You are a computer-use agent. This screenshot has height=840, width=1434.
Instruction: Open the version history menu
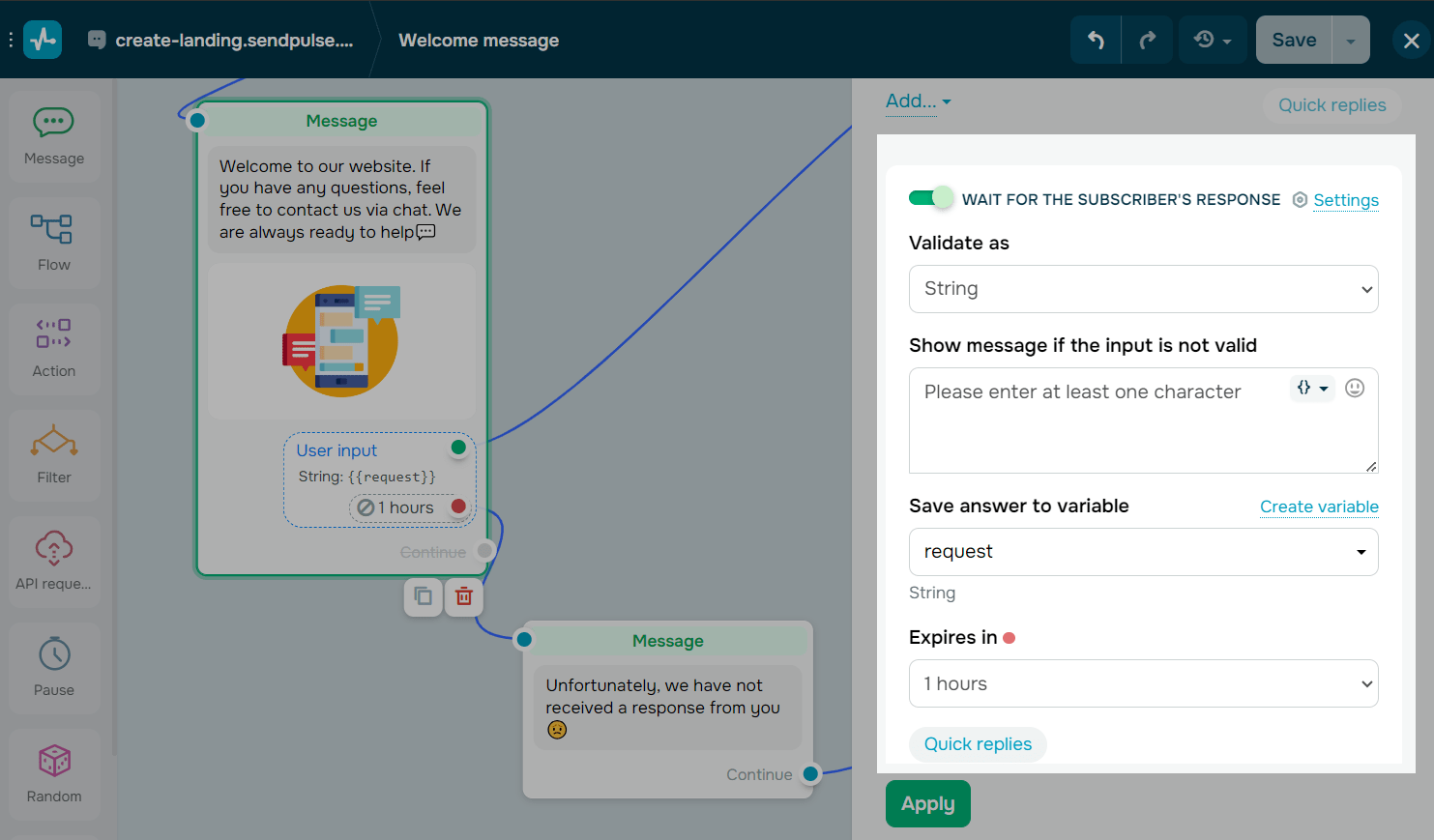[x=1212, y=40]
